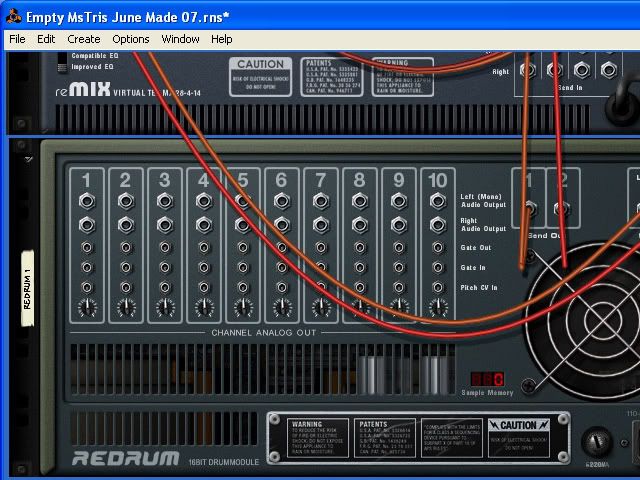Flip the reMix EQ mode switch
Viewport: 640px width, 480px height.
(62, 62)
